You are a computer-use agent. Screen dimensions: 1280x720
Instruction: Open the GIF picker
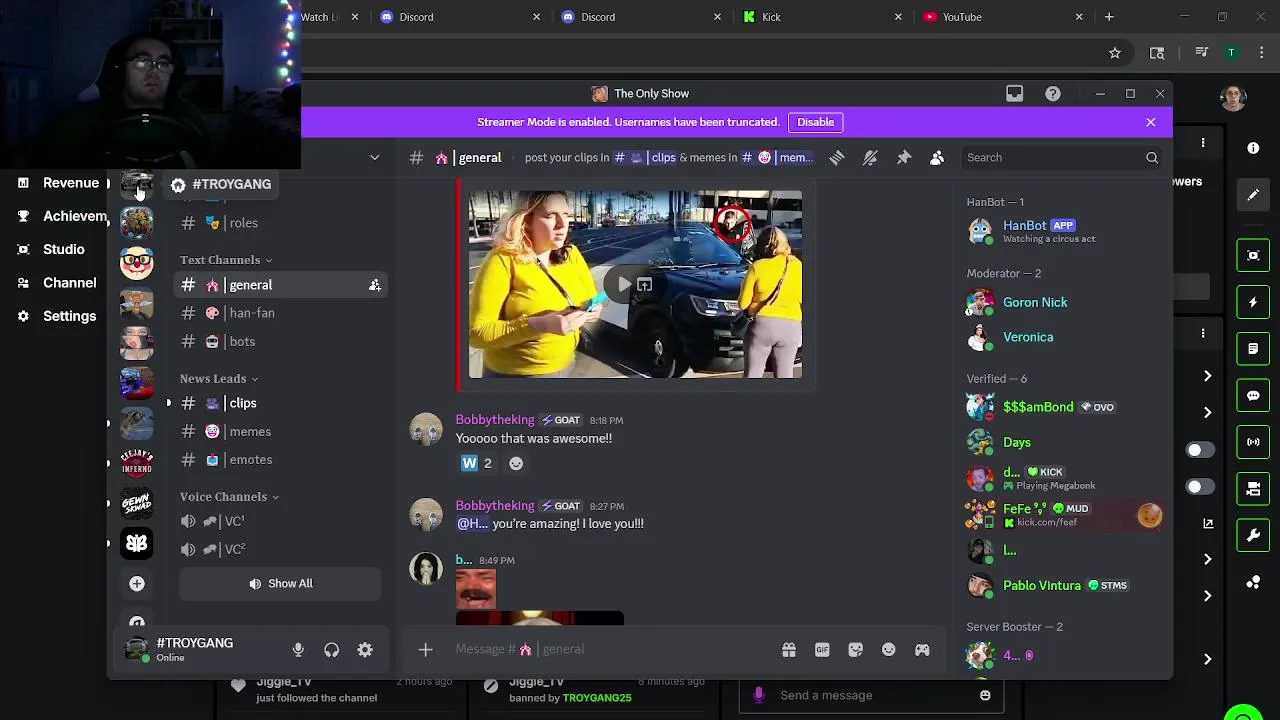pyautogui.click(x=822, y=650)
